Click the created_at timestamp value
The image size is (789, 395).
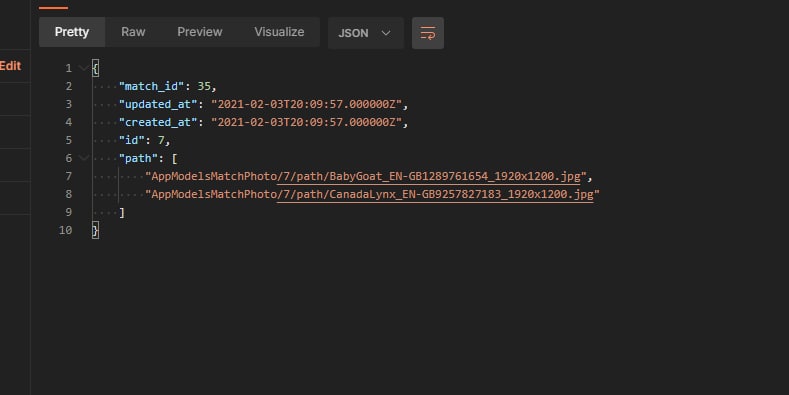(x=306, y=122)
